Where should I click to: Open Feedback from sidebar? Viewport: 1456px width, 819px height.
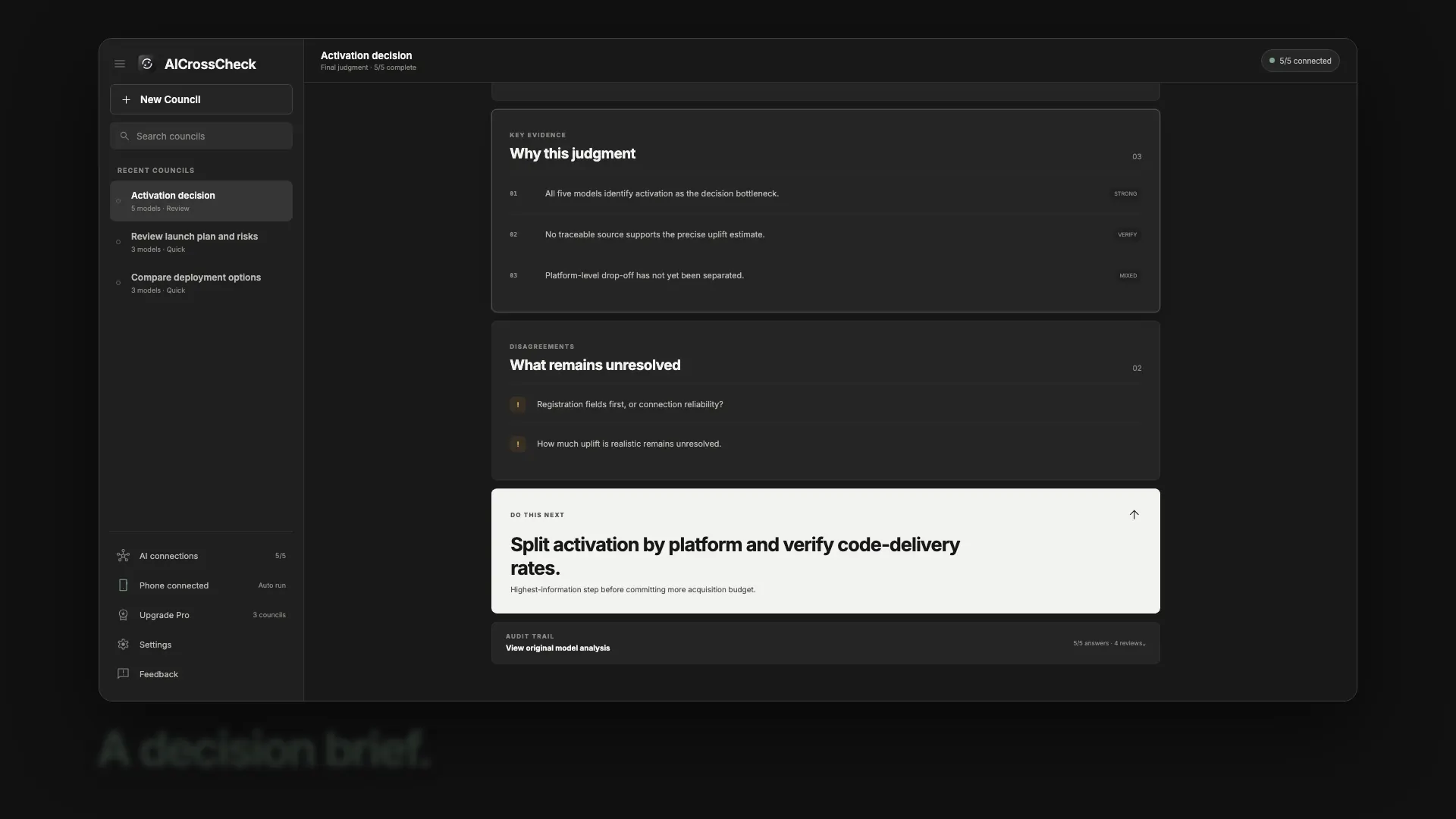201,674
